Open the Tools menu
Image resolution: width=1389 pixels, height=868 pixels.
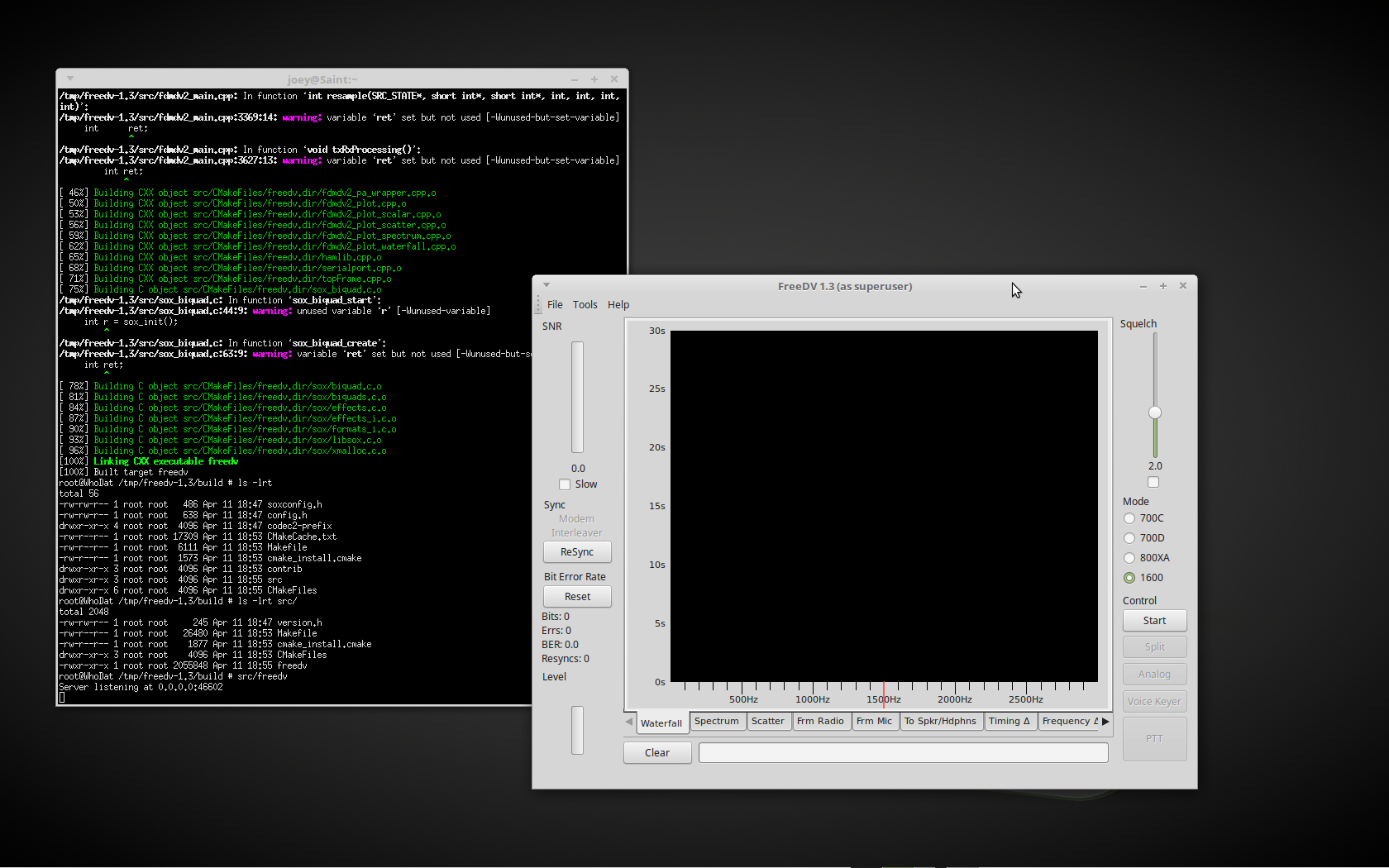(x=585, y=305)
